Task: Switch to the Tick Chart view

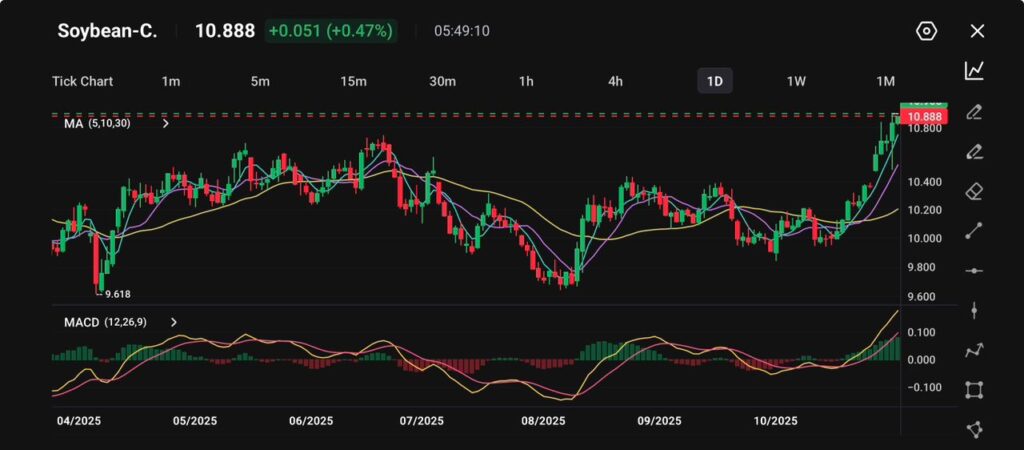Action: click(82, 81)
